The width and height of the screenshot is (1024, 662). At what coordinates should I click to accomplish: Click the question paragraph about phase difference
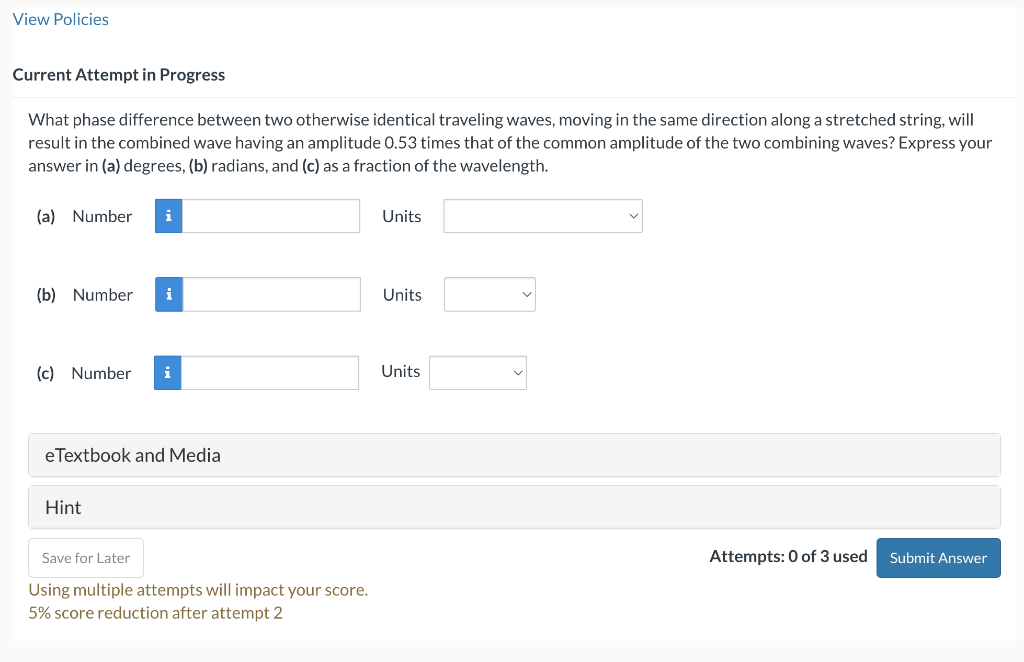[x=510, y=143]
